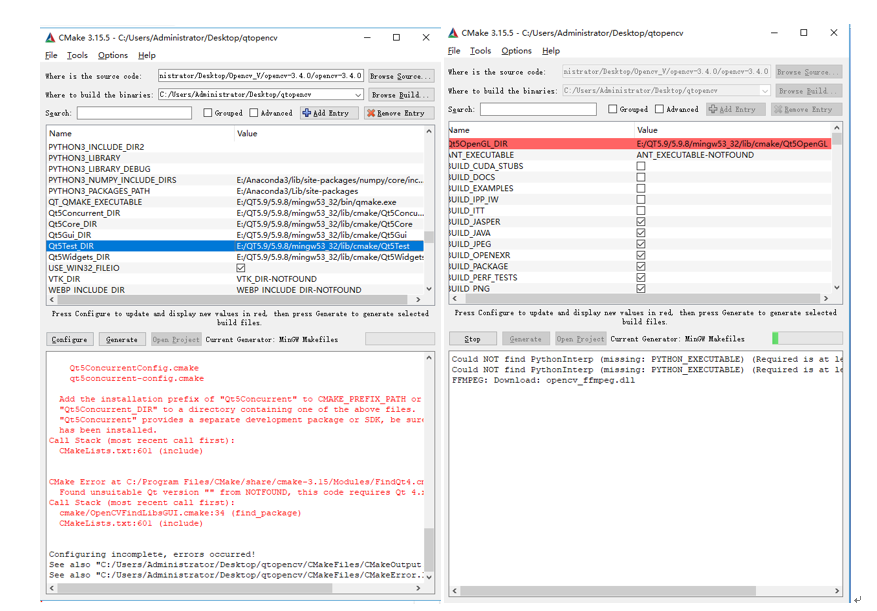The width and height of the screenshot is (877, 611).
Task: Click Browse Source button in left window
Action: pos(401,76)
